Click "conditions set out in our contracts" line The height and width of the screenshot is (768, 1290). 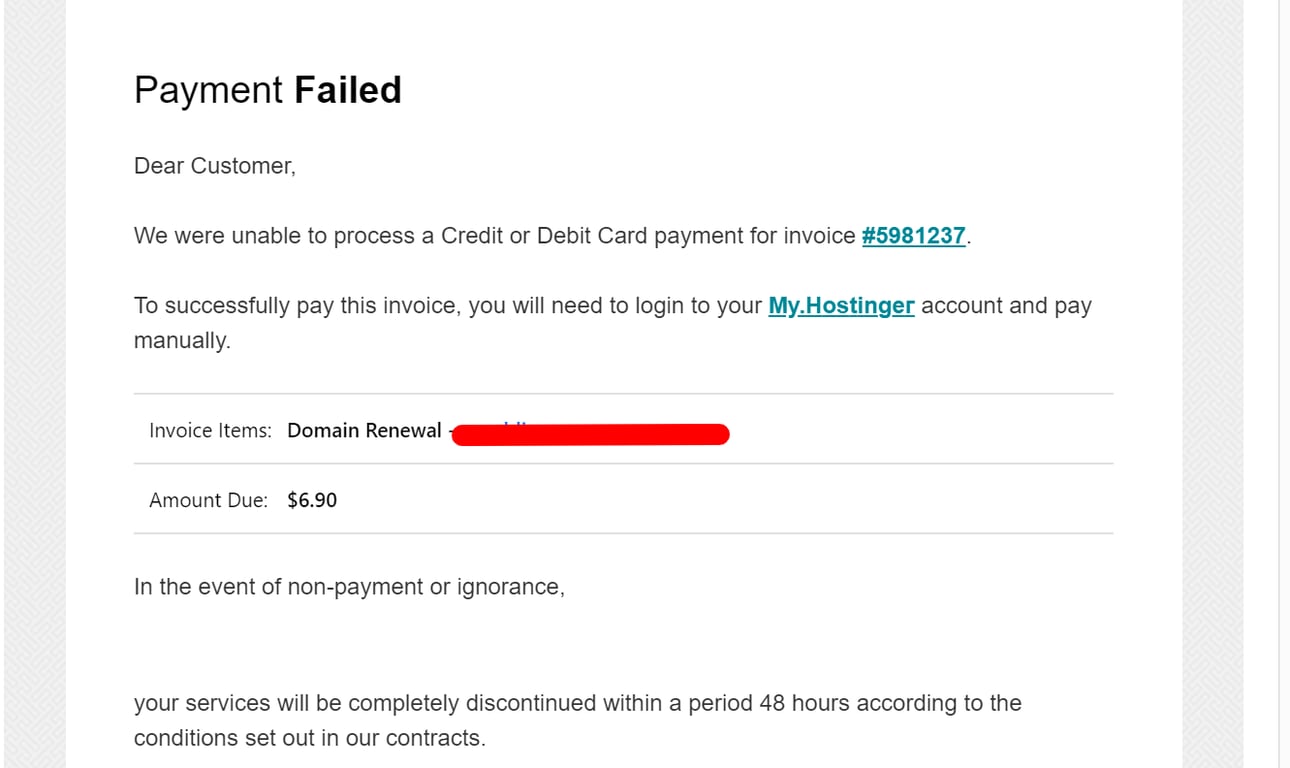click(x=309, y=739)
